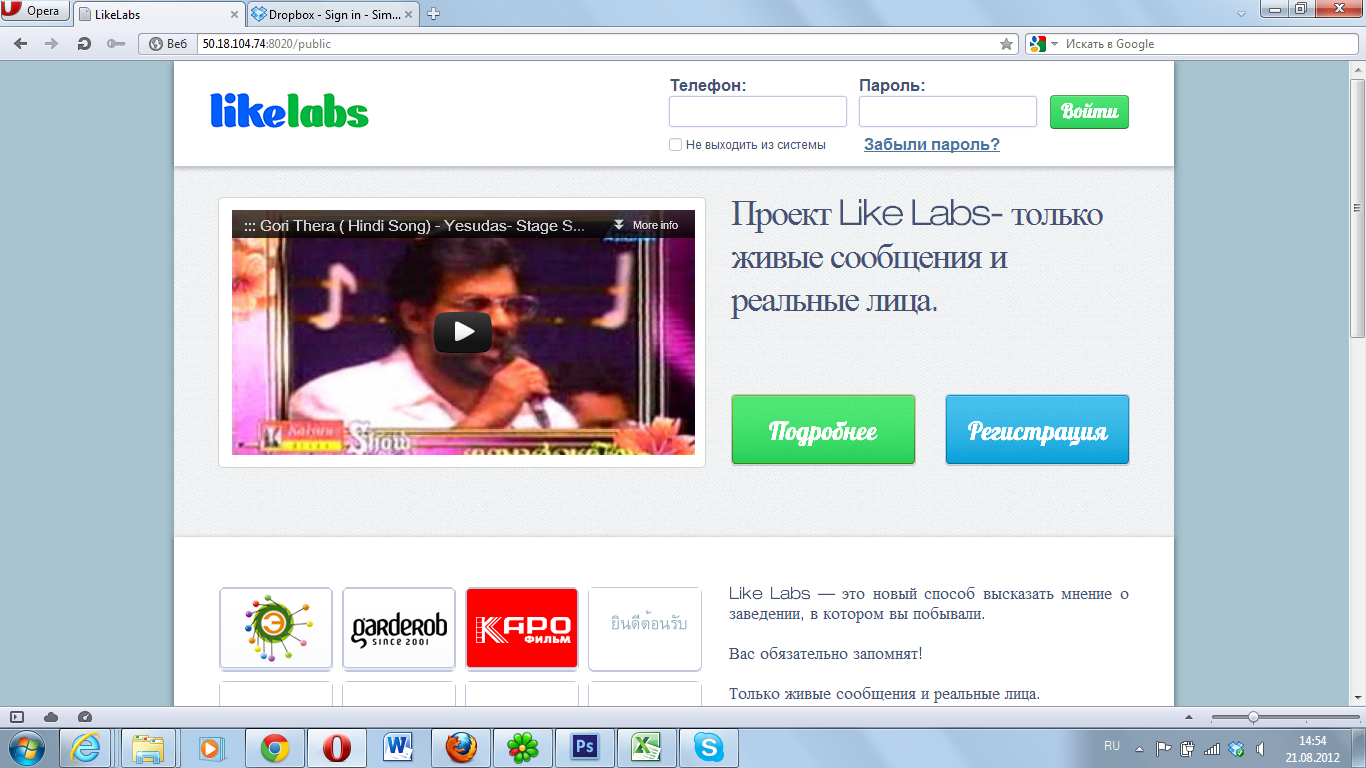This screenshot has height=768, width=1366.
Task: Toggle the Opera Turbo icon in the status bar
Action: [x=85, y=717]
